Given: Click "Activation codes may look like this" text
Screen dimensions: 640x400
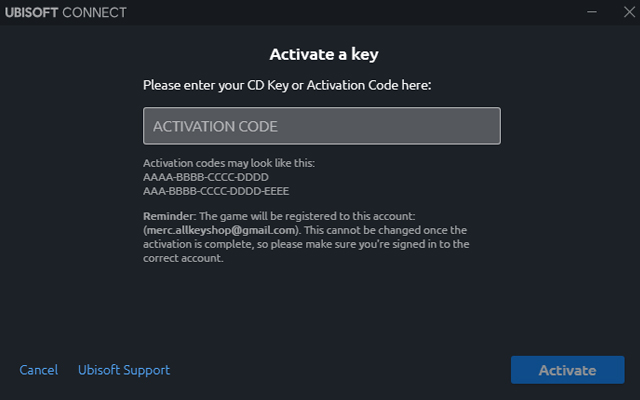Looking at the screenshot, I should click(229, 163).
